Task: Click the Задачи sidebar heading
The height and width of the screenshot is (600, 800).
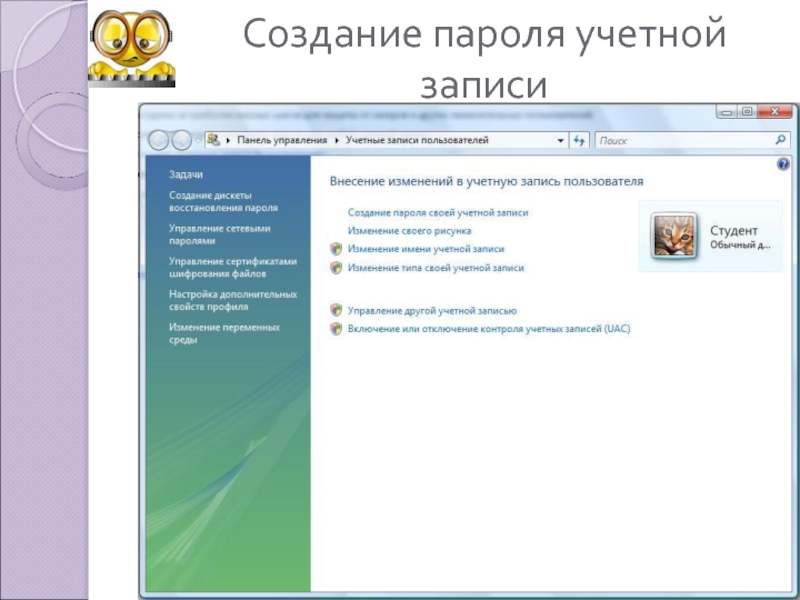Action: [x=186, y=174]
